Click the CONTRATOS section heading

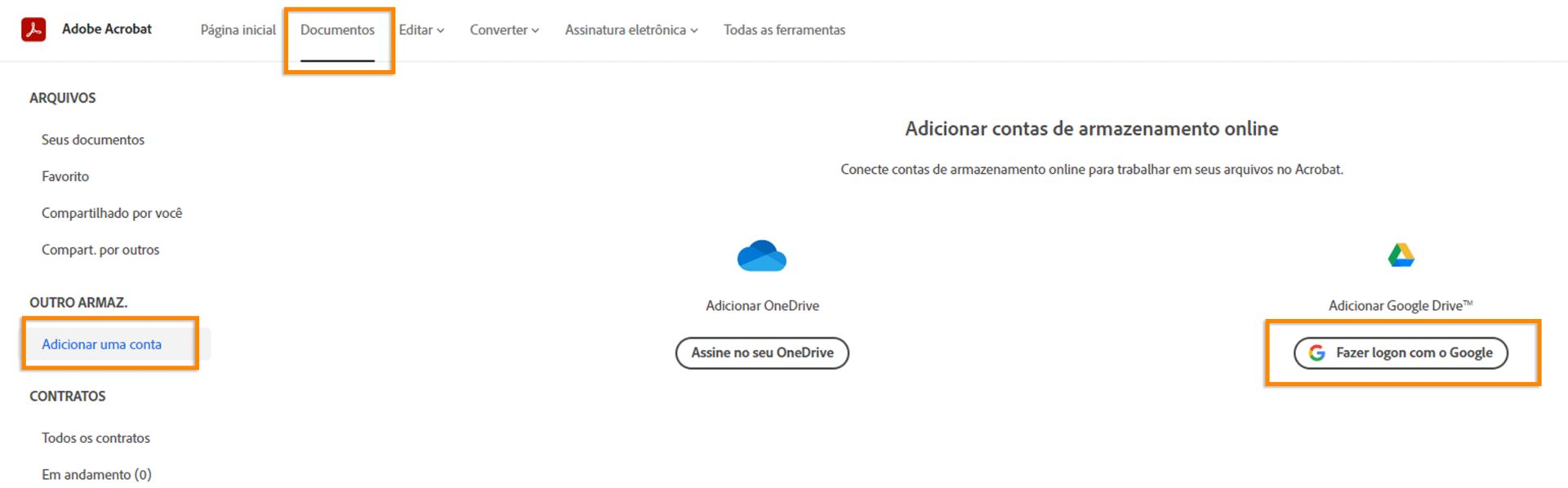pyautogui.click(x=68, y=397)
